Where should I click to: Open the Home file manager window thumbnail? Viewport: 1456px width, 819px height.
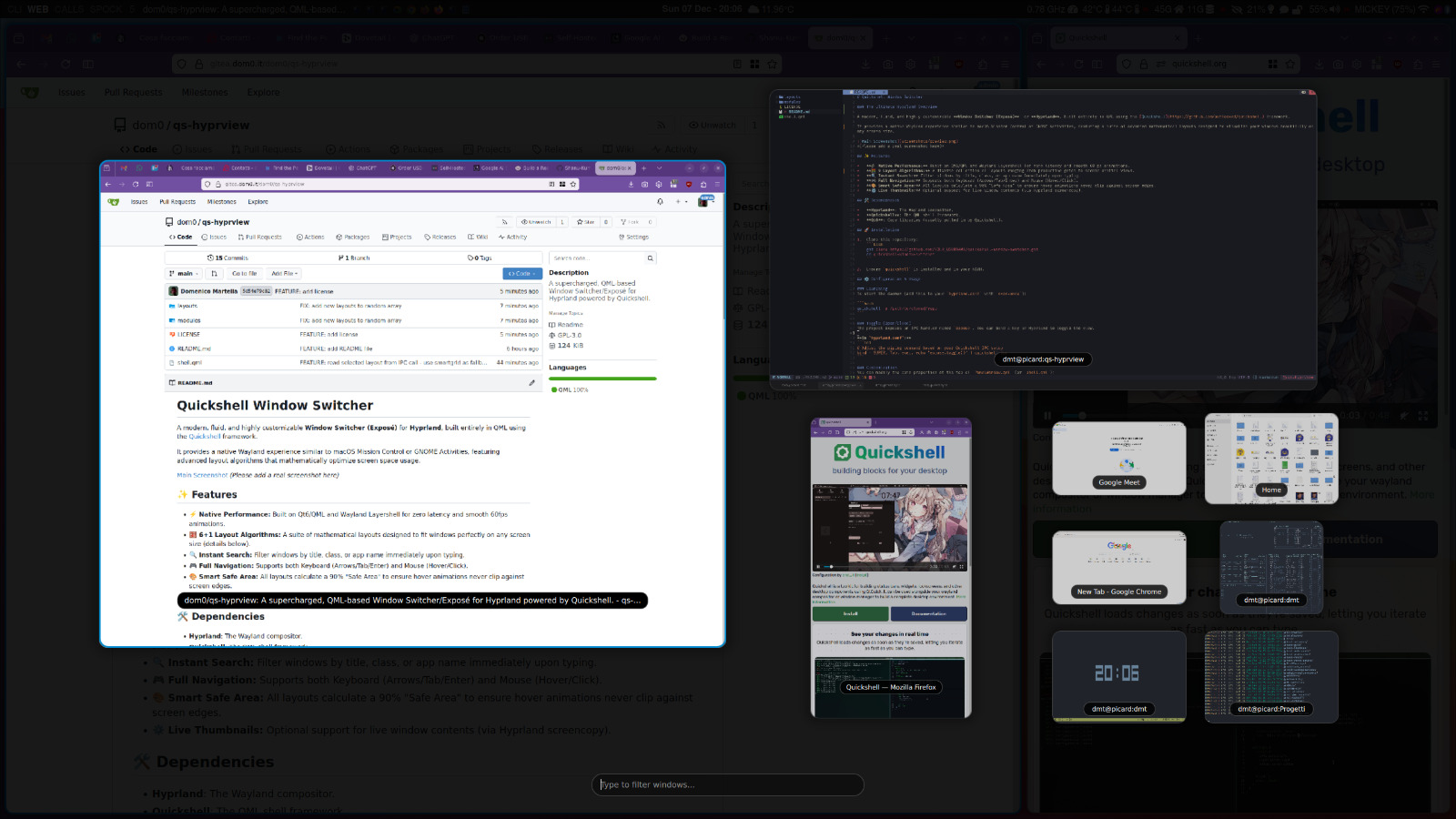pos(1271,459)
